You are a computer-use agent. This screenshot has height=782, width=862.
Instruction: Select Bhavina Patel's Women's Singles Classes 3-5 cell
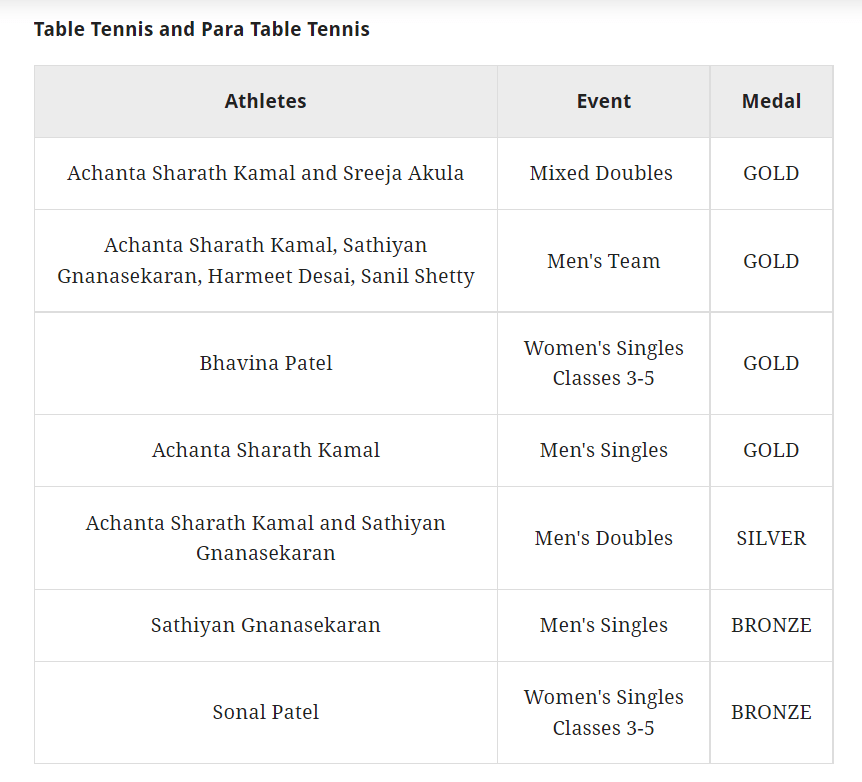tap(603, 363)
